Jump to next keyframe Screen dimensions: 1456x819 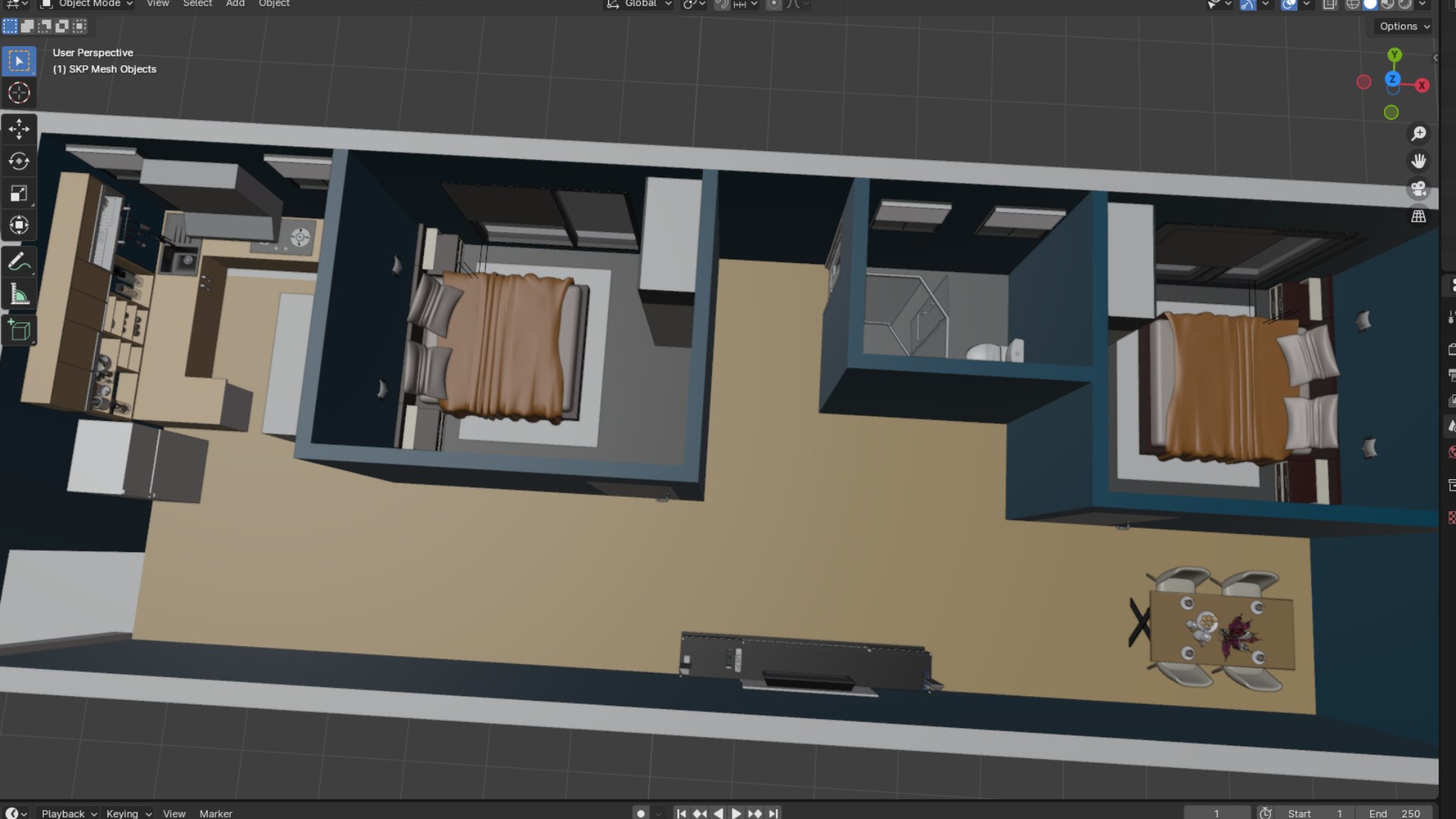[755, 813]
